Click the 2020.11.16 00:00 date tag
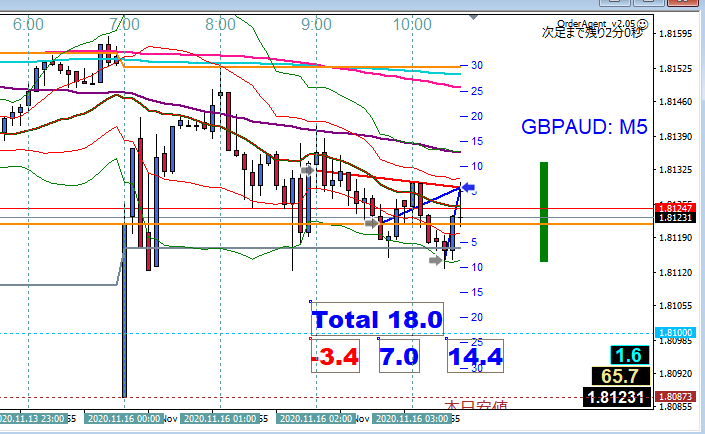Viewport: 705px width, 434px height. click(x=124, y=419)
